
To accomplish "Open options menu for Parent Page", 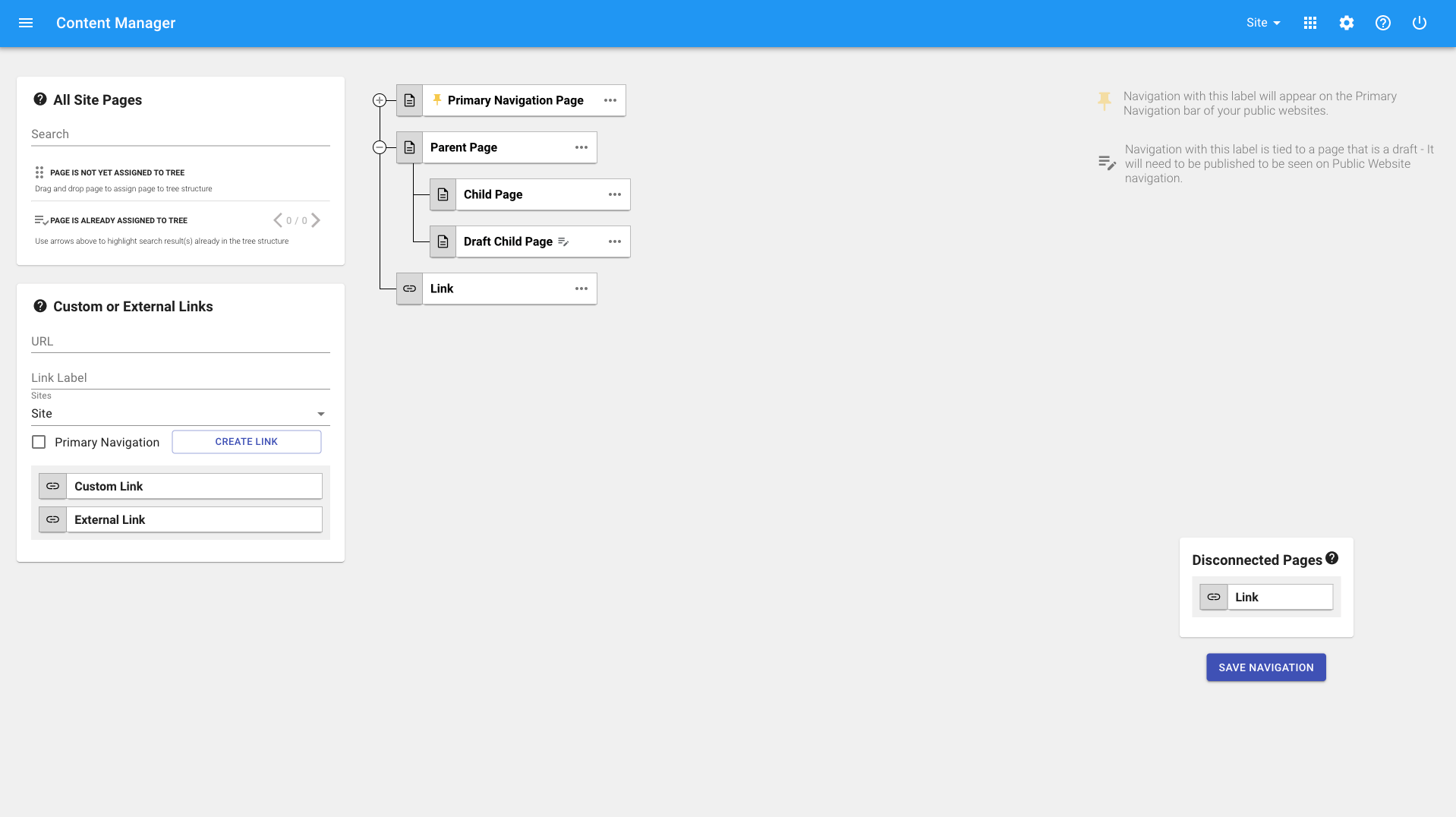I will (581, 147).
